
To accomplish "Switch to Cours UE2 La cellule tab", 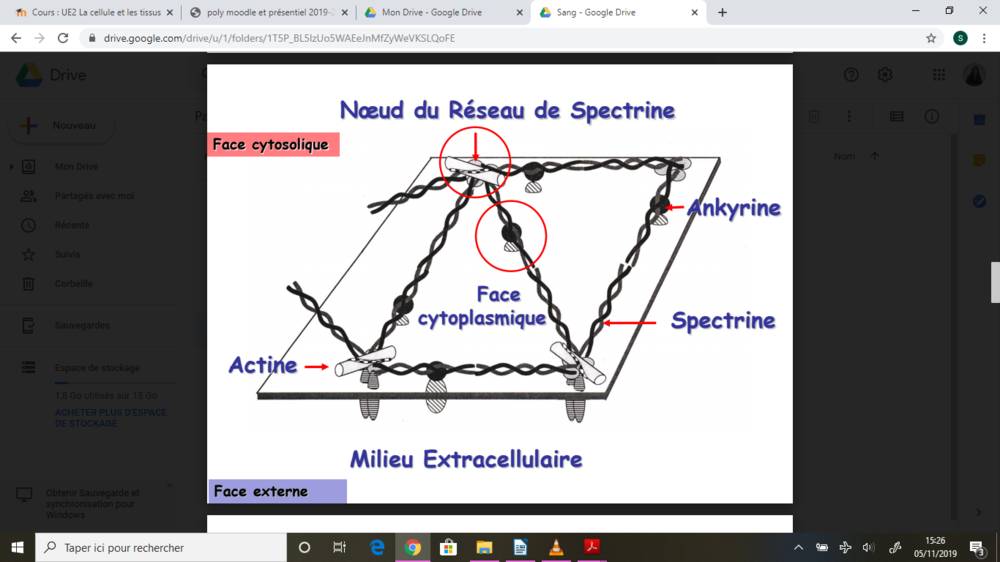I will pyautogui.click(x=94, y=12).
